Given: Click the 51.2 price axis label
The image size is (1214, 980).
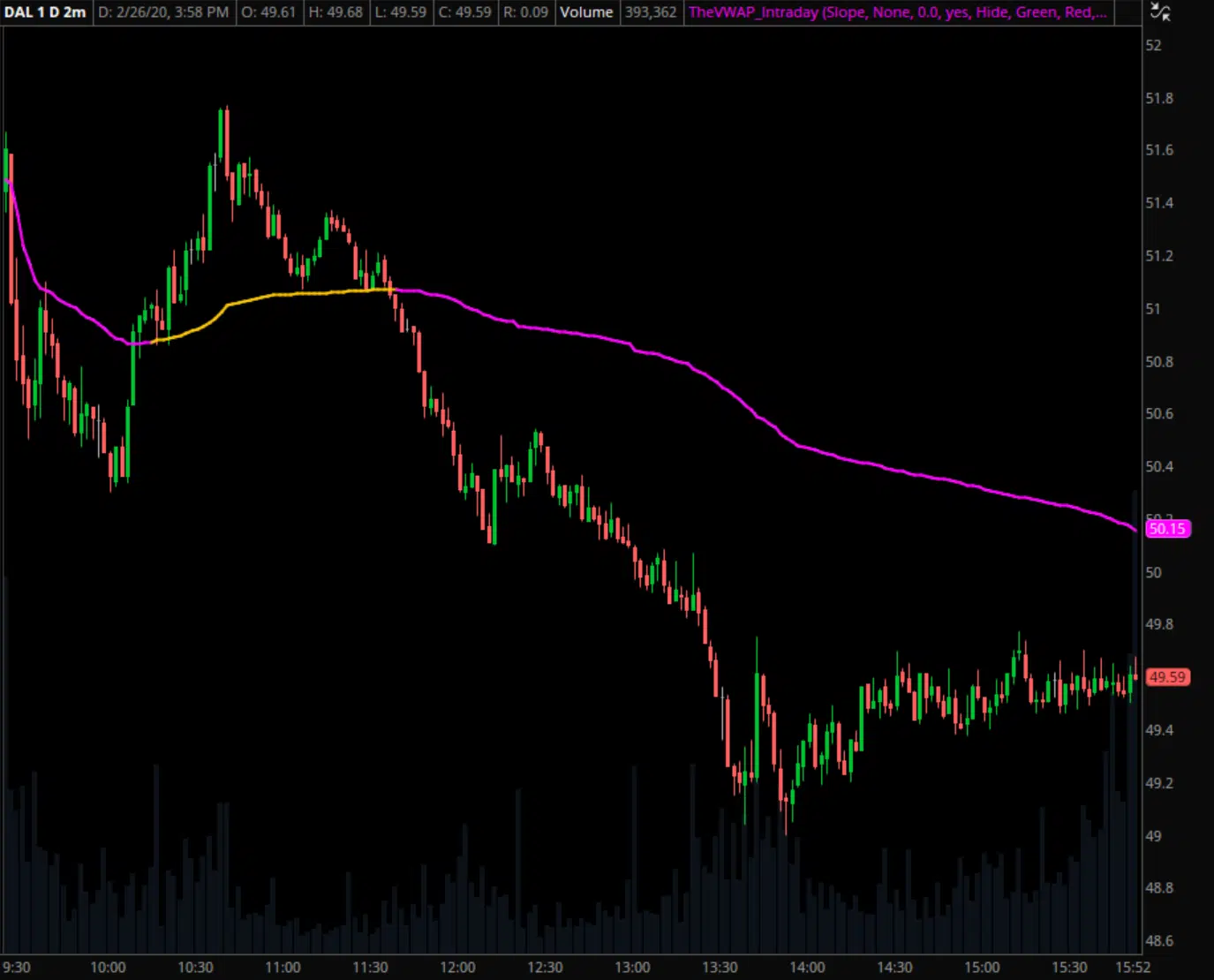Looking at the screenshot, I should point(1159,256).
